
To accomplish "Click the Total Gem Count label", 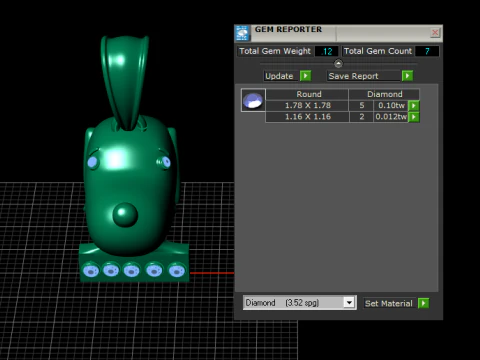I will tap(378, 51).
